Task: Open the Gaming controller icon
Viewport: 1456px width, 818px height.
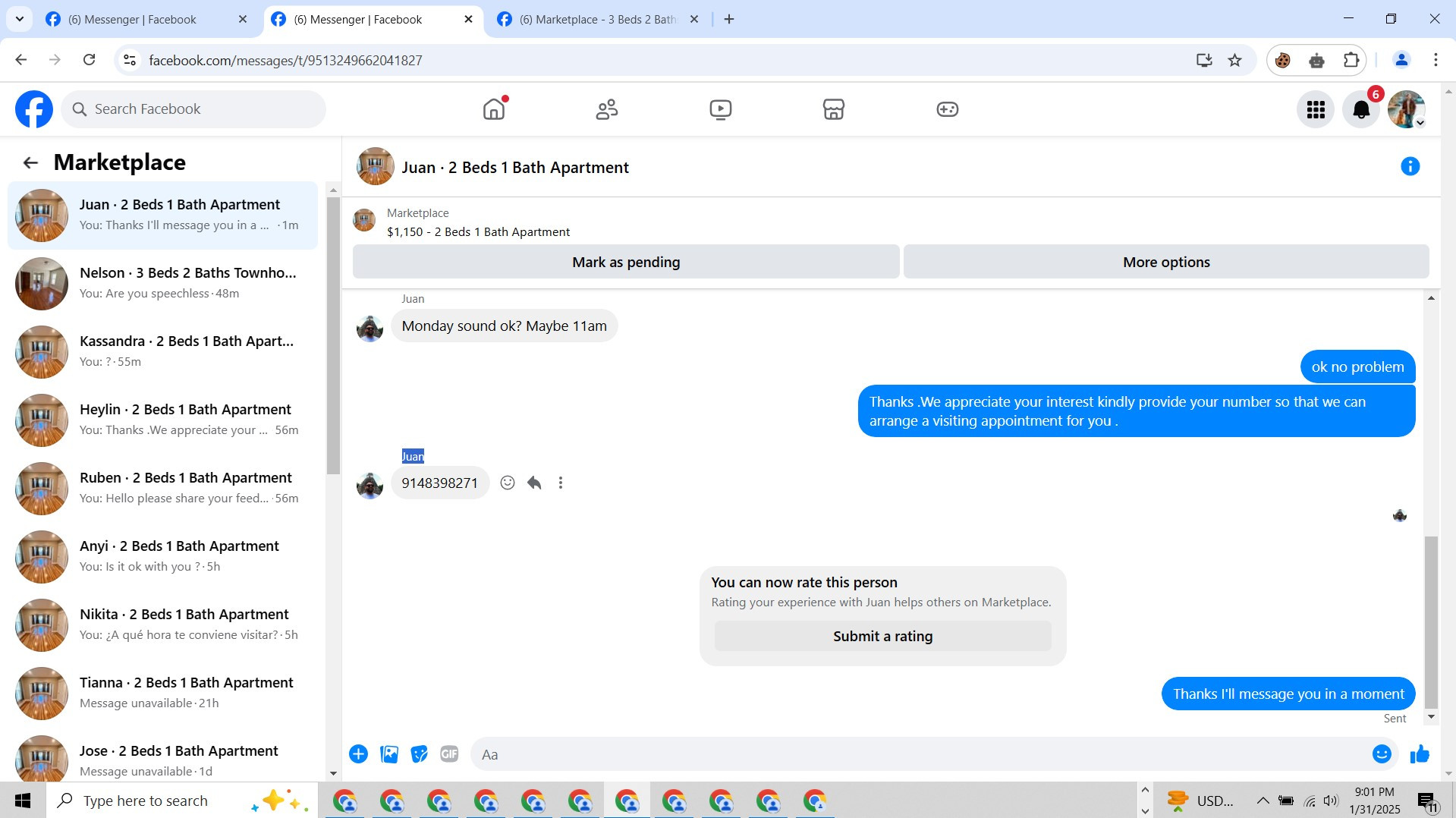Action: point(947,109)
